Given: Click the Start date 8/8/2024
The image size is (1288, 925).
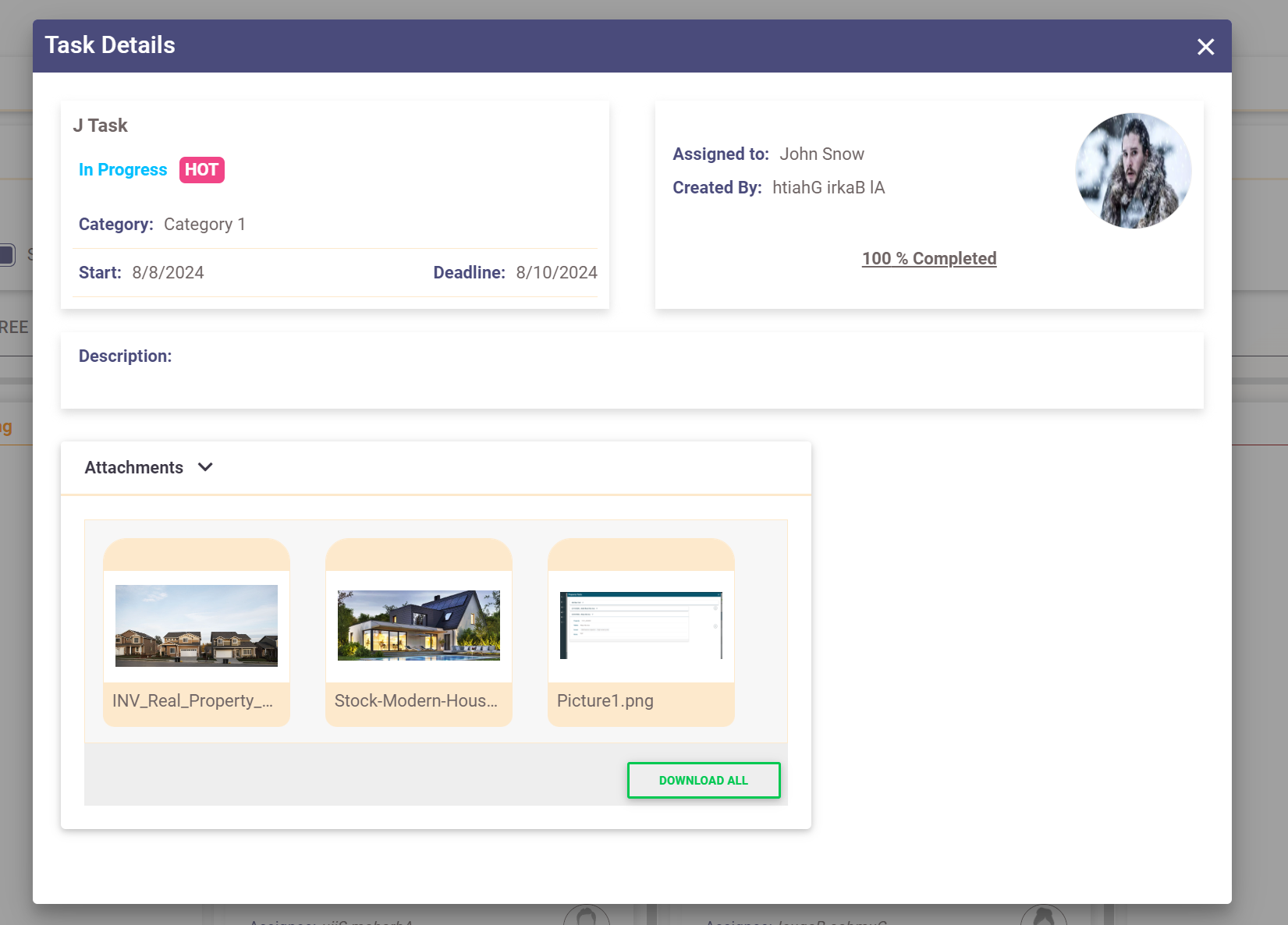Looking at the screenshot, I should point(168,273).
